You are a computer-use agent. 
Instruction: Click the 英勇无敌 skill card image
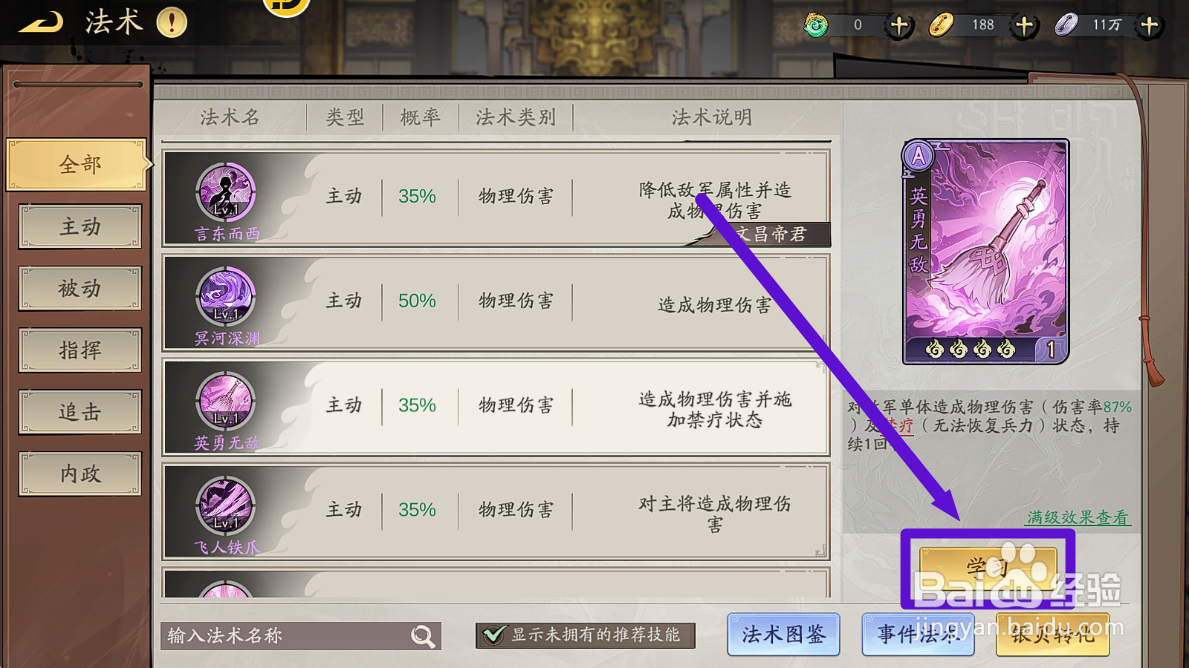986,252
